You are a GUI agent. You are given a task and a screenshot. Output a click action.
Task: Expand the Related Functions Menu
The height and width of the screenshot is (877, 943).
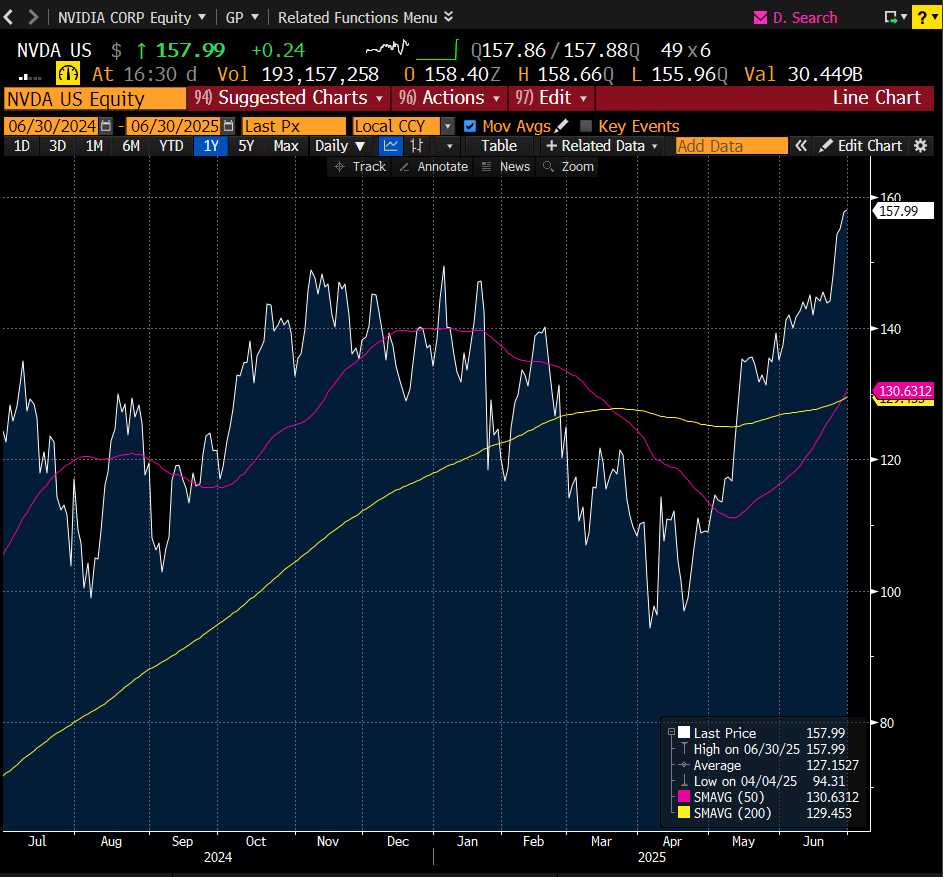point(365,17)
